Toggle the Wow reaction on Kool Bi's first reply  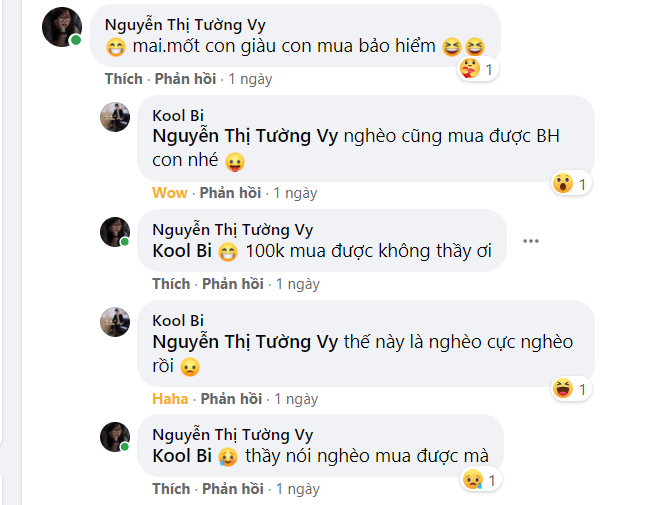[x=169, y=193]
